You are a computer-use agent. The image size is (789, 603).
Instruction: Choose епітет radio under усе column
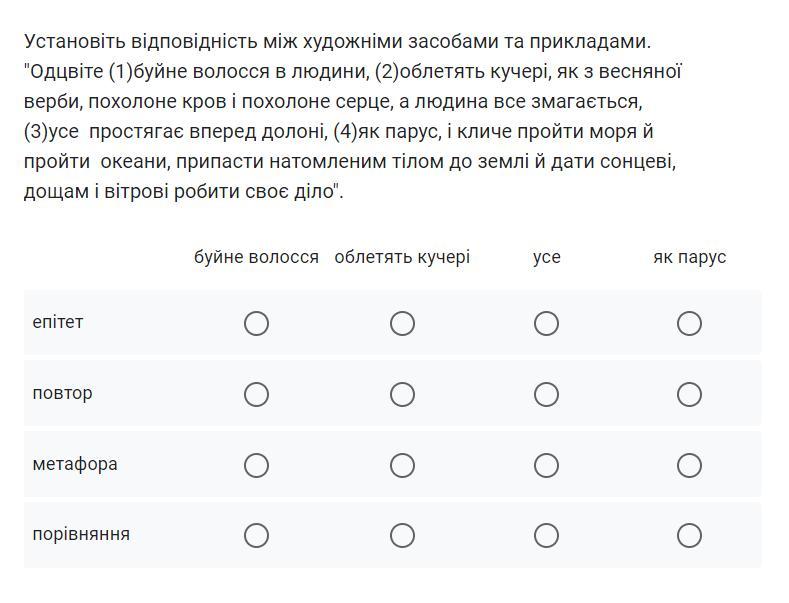546,323
